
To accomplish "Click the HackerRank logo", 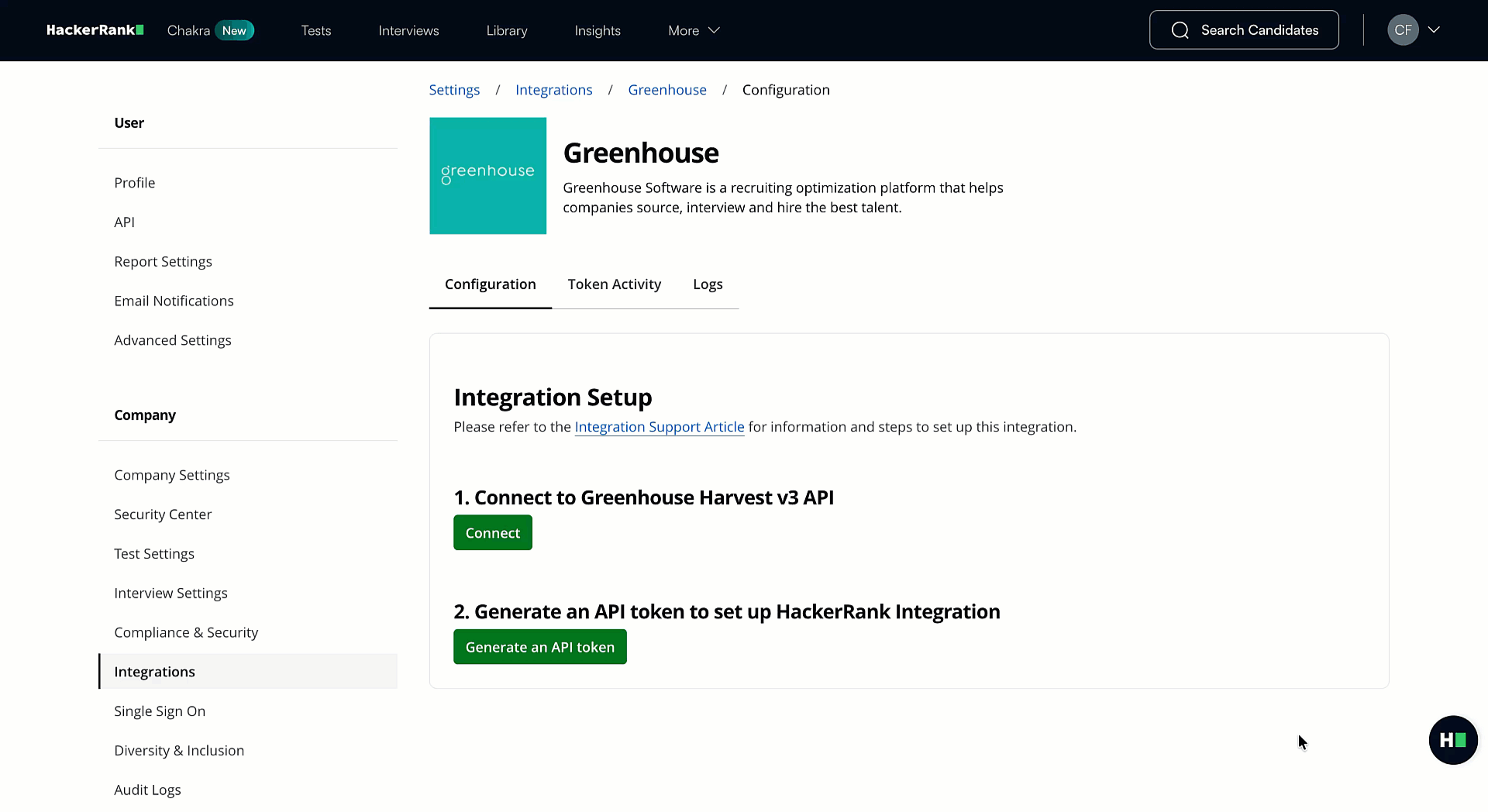I will click(x=95, y=30).
